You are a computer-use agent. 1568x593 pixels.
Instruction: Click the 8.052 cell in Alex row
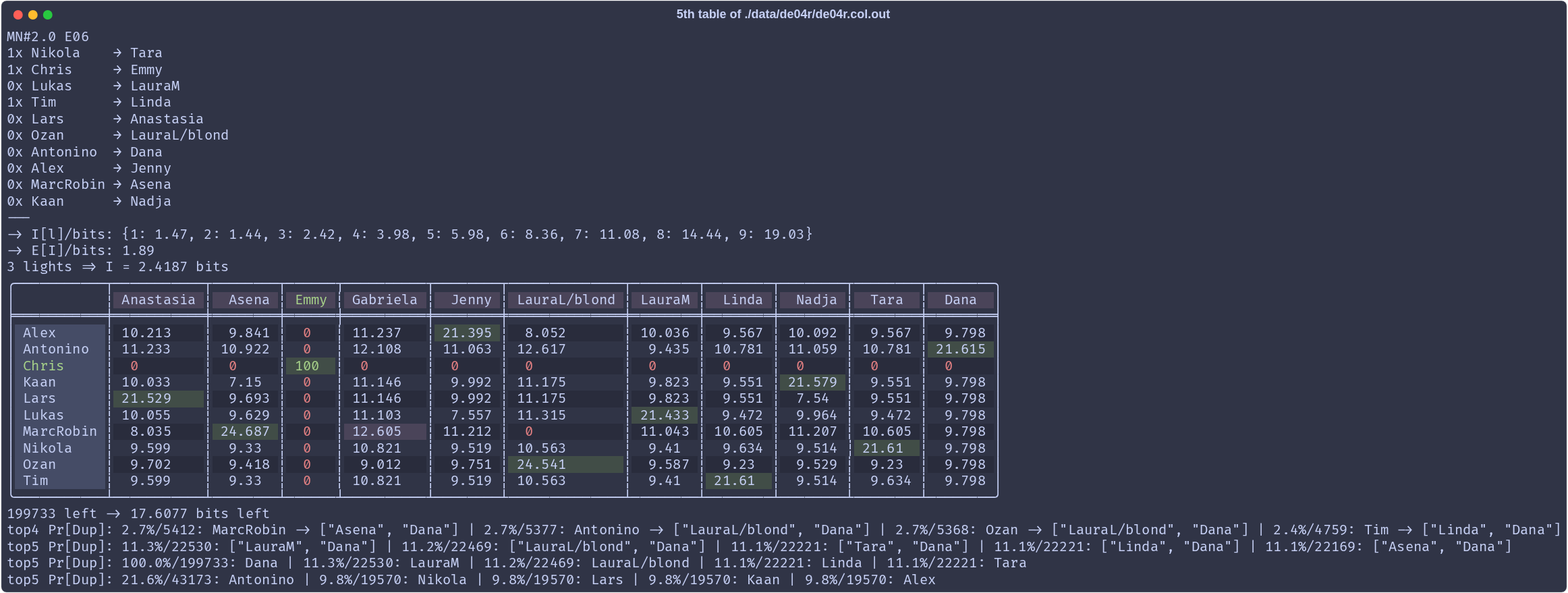tap(566, 333)
